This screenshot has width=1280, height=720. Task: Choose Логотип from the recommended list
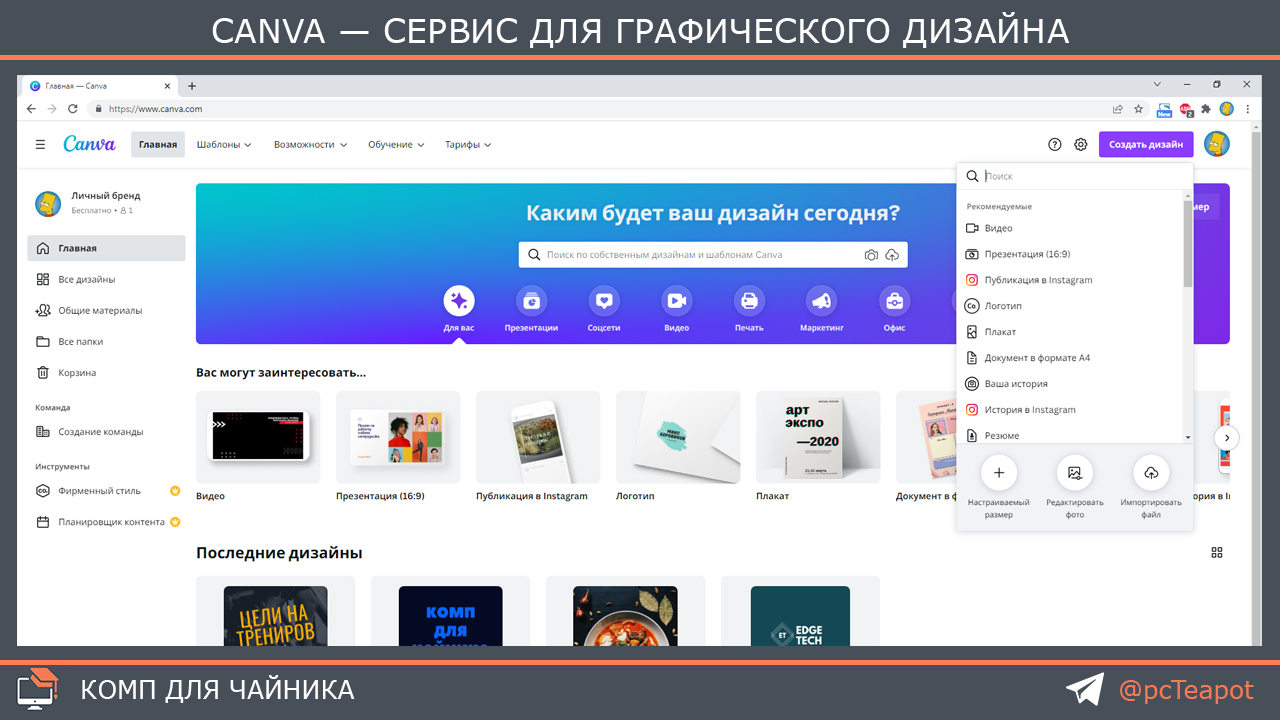[x=1070, y=306]
